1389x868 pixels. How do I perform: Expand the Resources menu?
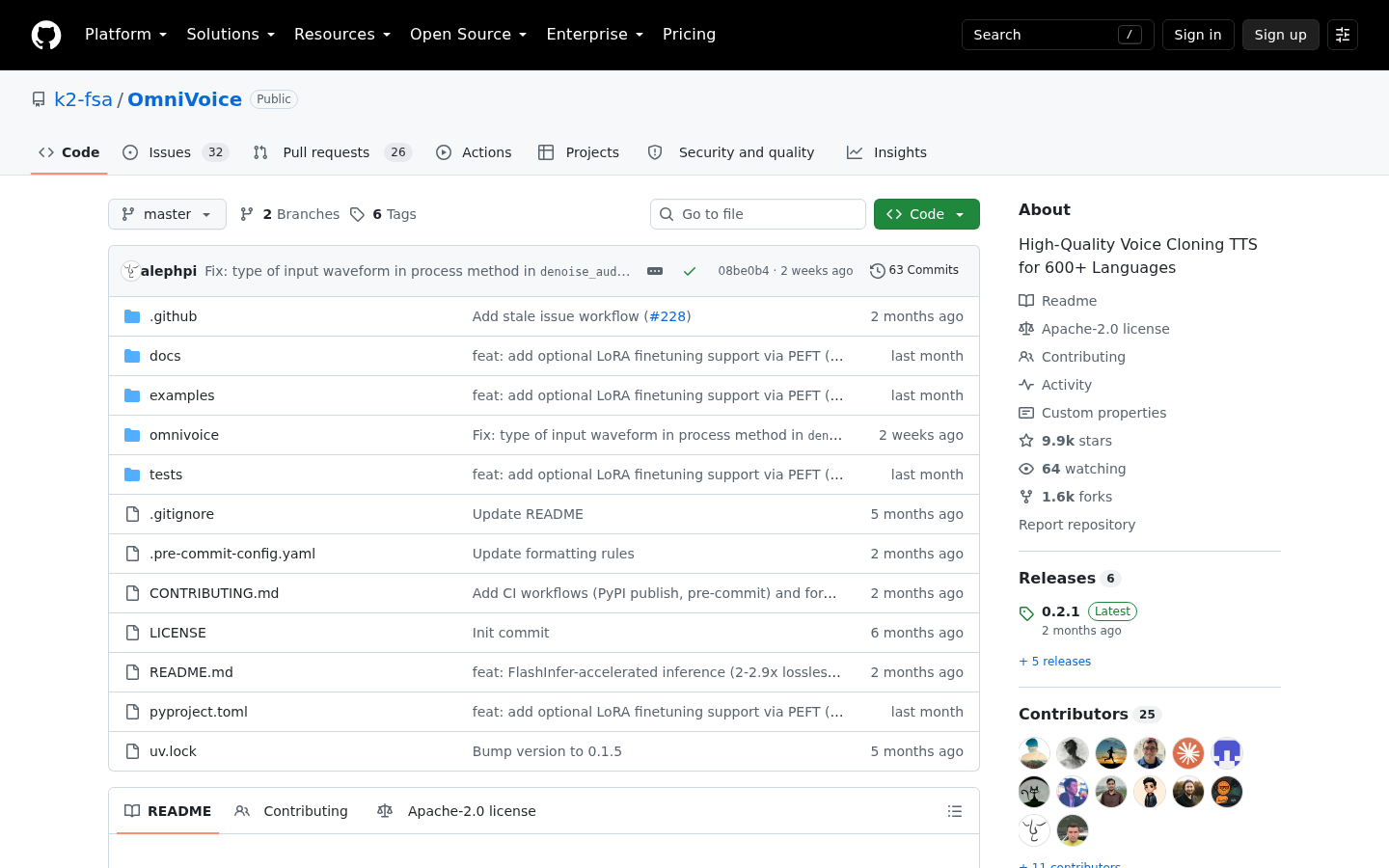(x=342, y=35)
